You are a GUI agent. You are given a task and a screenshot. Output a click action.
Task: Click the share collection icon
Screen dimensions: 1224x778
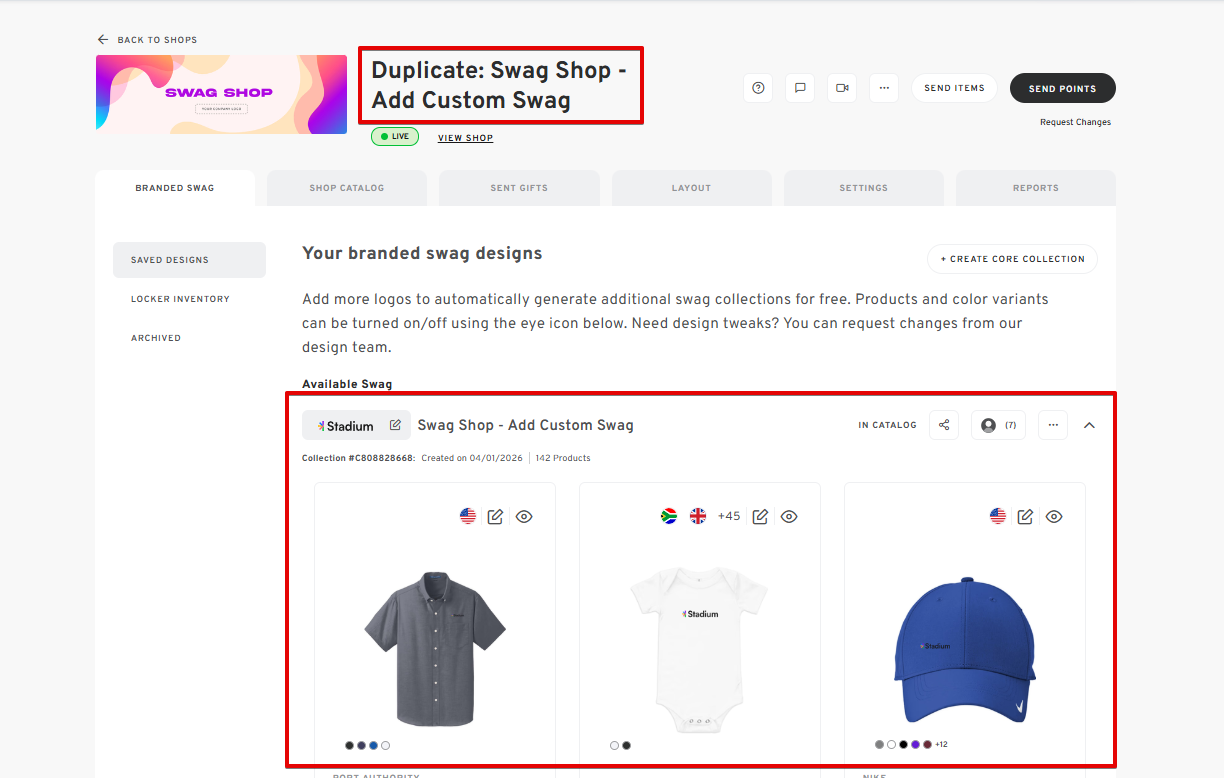[x=944, y=425]
